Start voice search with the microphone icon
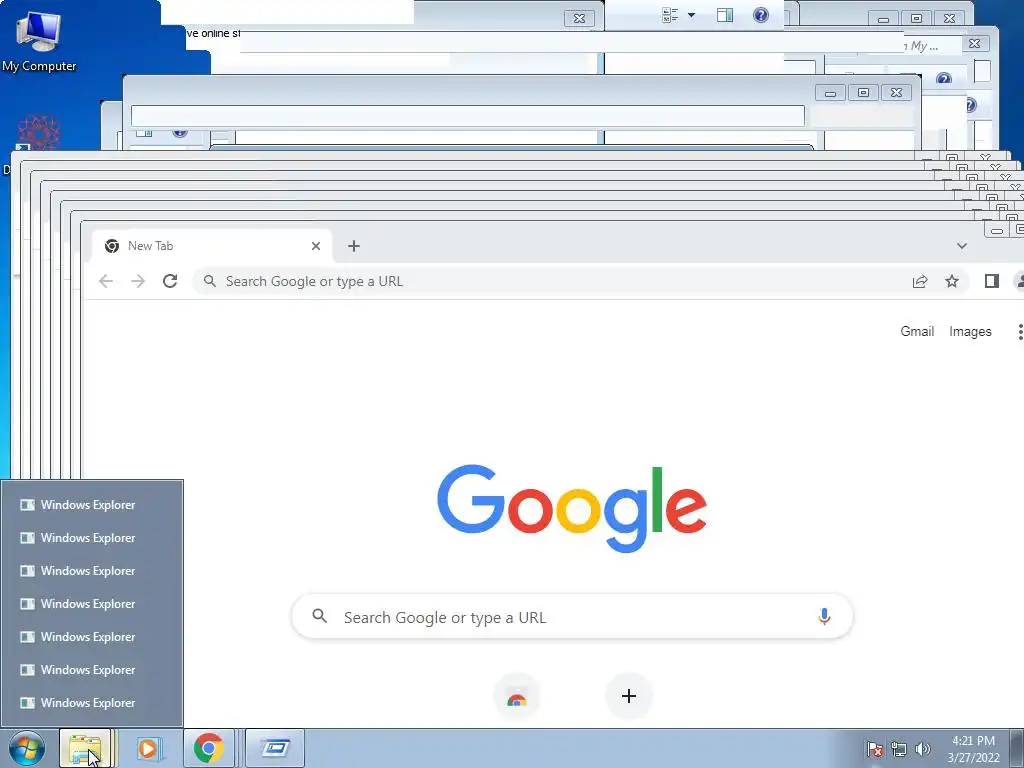Screen dimensions: 1024x768 click(824, 616)
